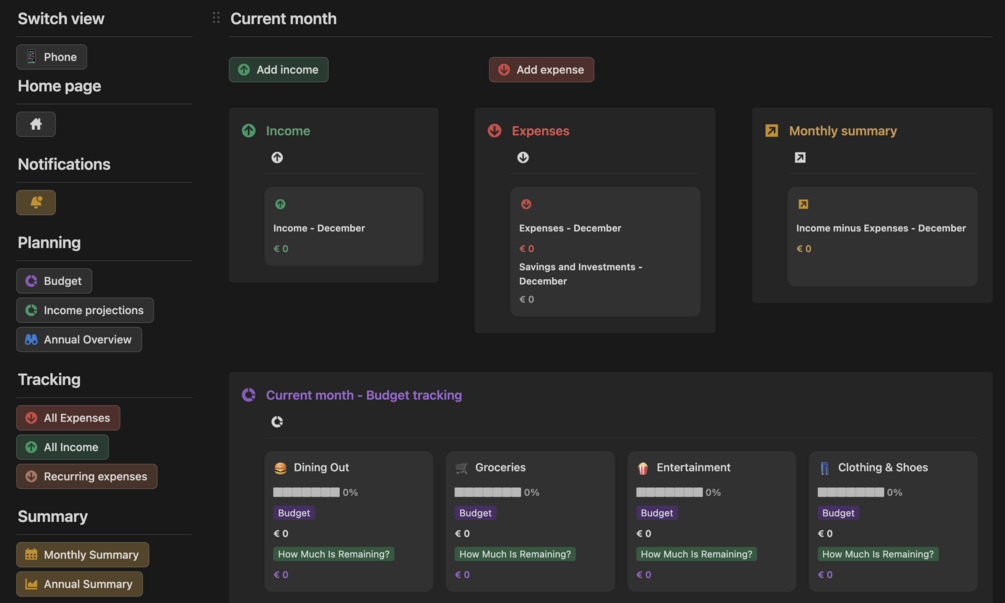Viewport: 1005px width, 603px height.
Task: Click the six-dot drag handle beside Current month
Action: coord(216,18)
